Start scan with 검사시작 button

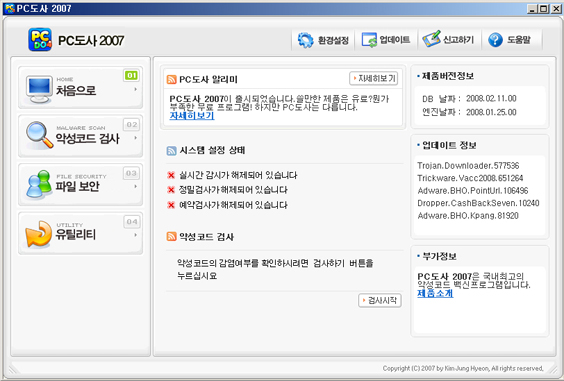pos(380,300)
